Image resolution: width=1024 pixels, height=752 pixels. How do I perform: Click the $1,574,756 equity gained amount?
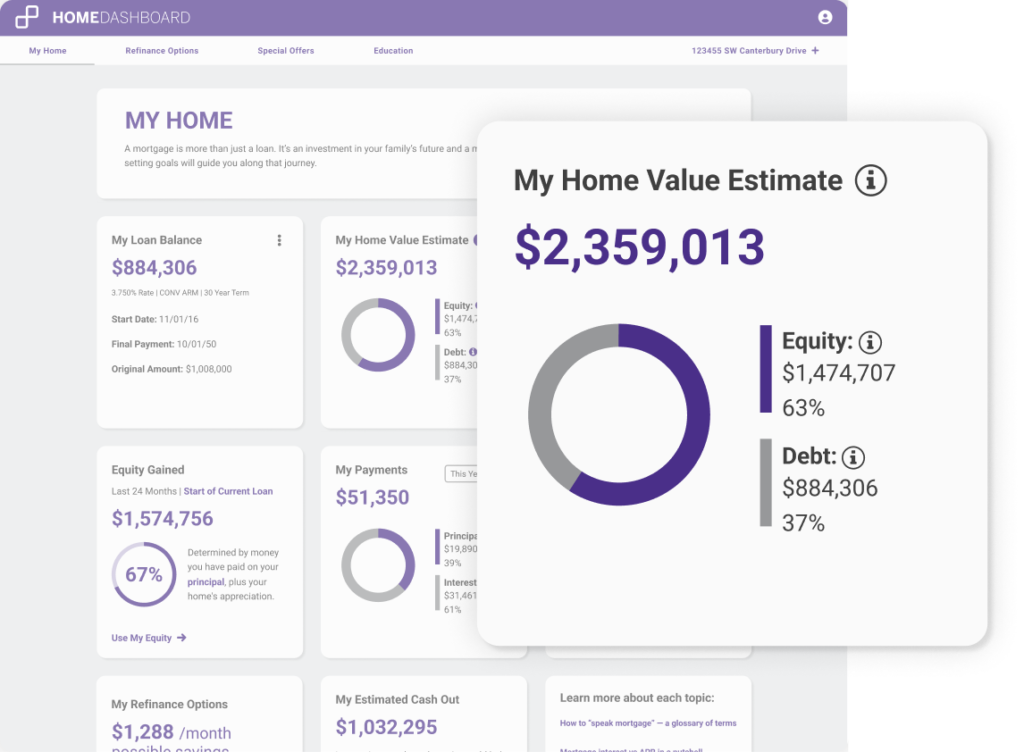pyautogui.click(x=163, y=518)
